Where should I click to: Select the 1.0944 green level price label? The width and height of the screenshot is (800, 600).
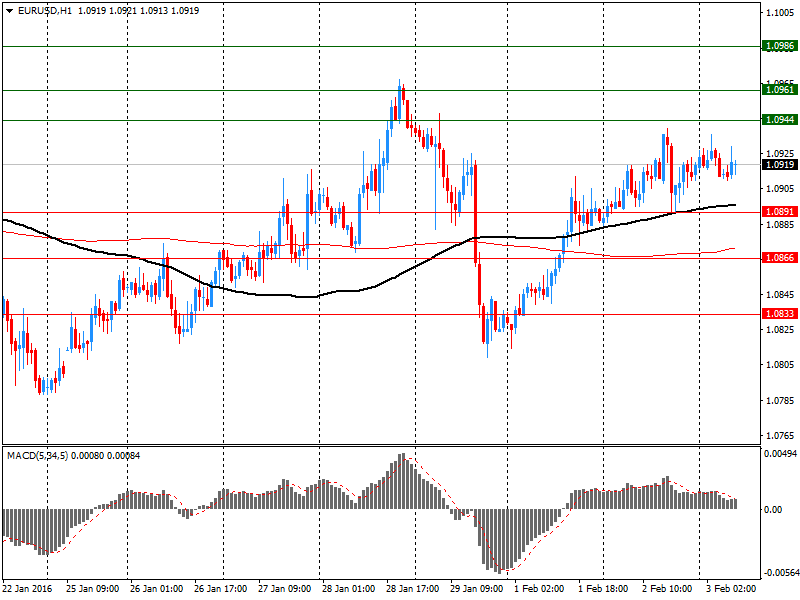(780, 120)
